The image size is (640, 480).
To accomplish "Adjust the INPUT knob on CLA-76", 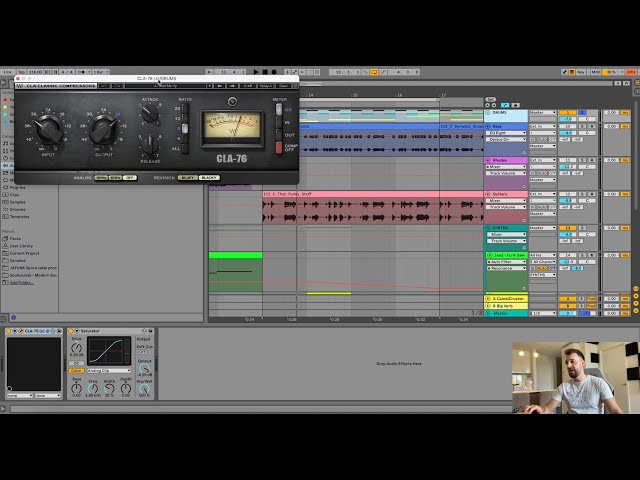I will coord(49,128).
